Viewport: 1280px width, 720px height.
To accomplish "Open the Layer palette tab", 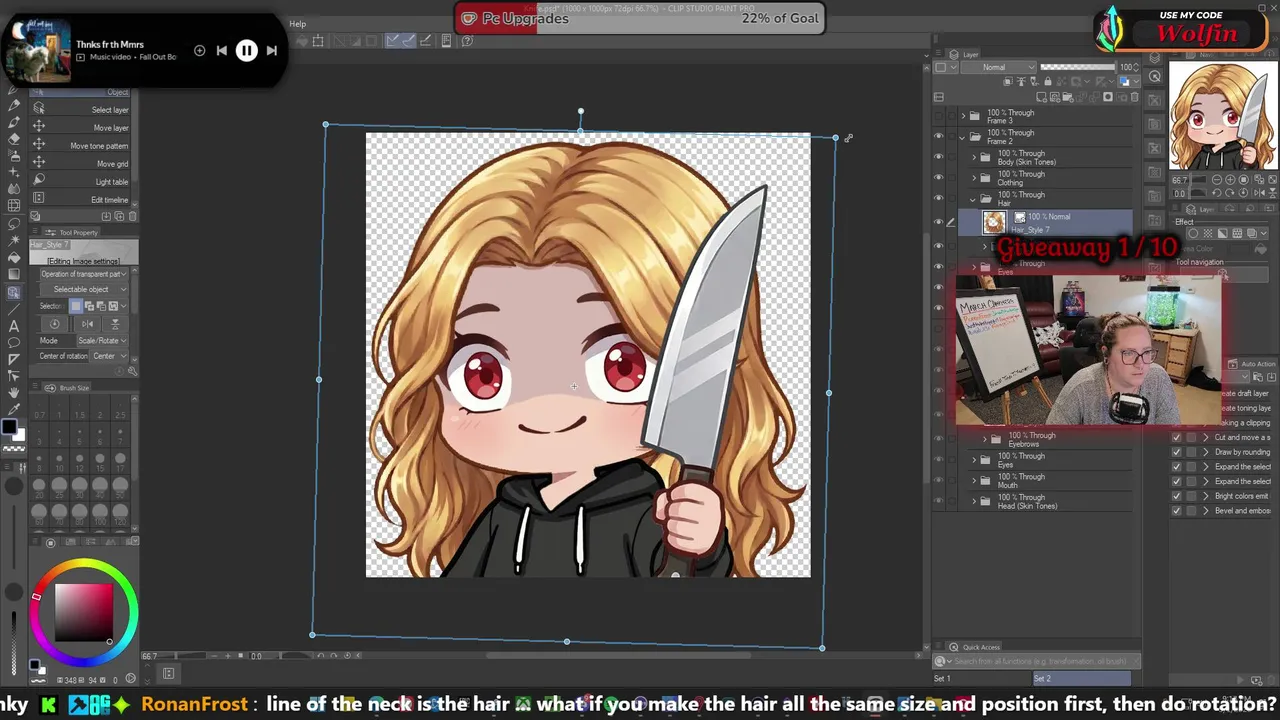I will click(965, 55).
